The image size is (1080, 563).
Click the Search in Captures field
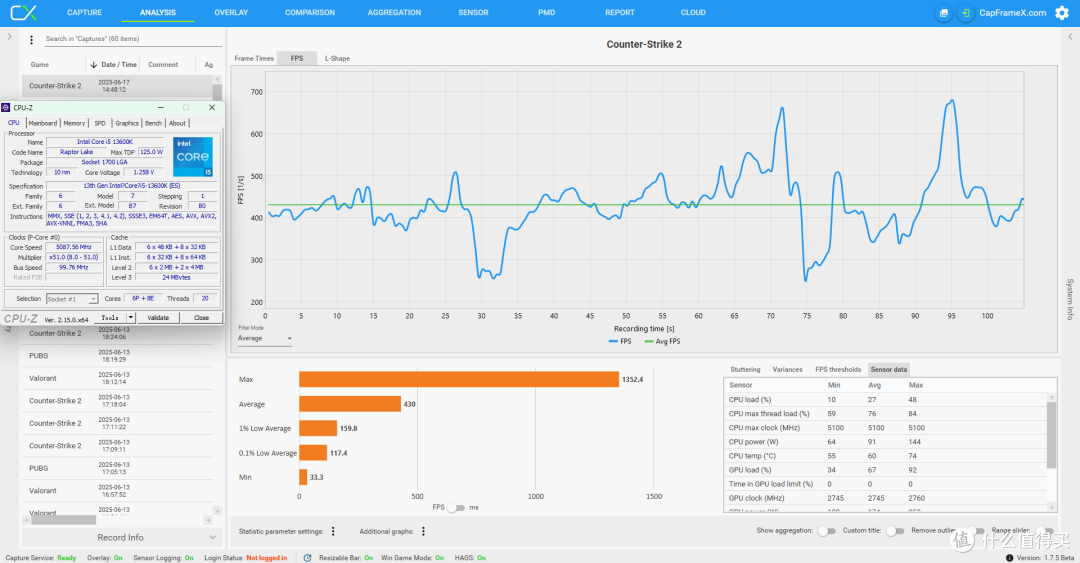click(x=132, y=39)
